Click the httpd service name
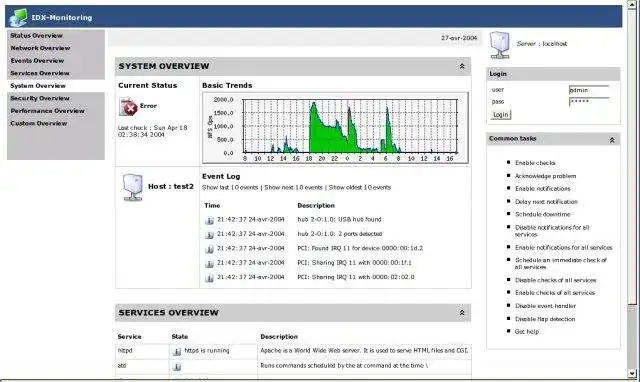The height and width of the screenshot is (382, 640). (x=125, y=351)
